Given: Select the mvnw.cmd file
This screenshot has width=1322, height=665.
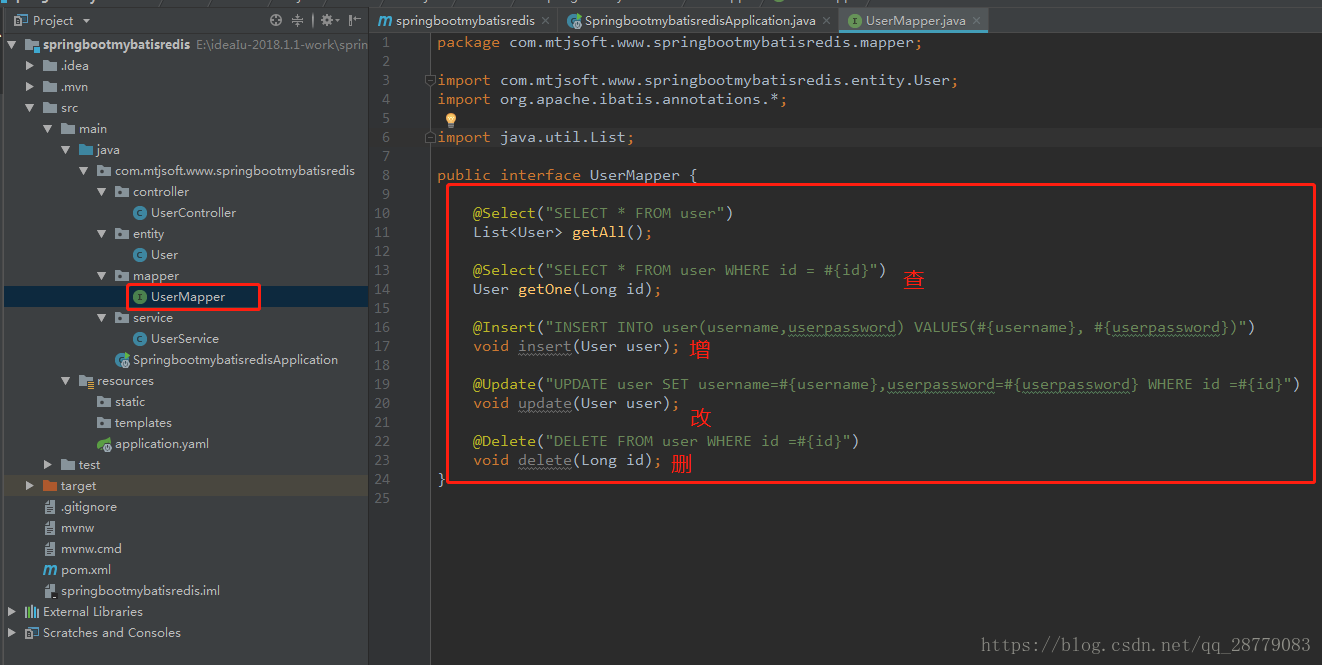Looking at the screenshot, I should coord(91,549).
